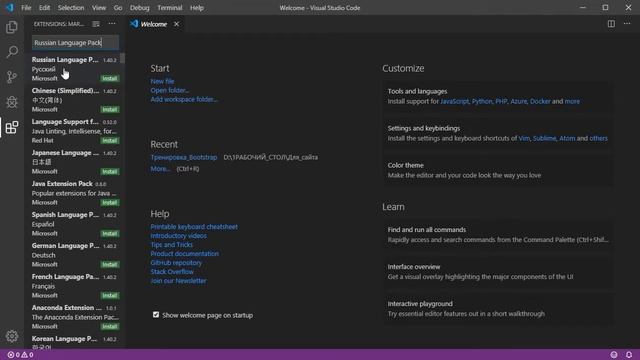
Task: Install Chinese (Simplified) Language Pack
Action: click(110, 109)
